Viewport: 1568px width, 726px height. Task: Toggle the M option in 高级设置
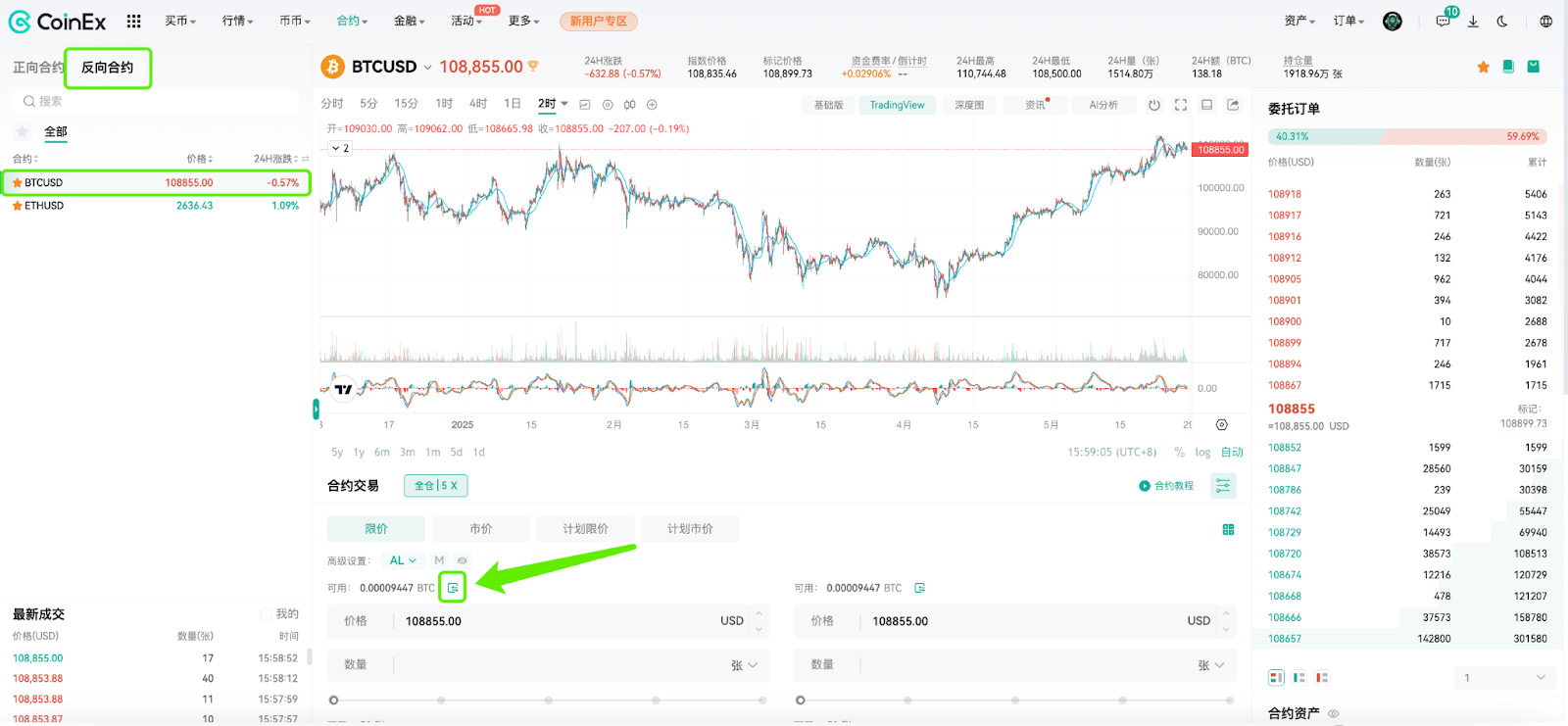[439, 560]
